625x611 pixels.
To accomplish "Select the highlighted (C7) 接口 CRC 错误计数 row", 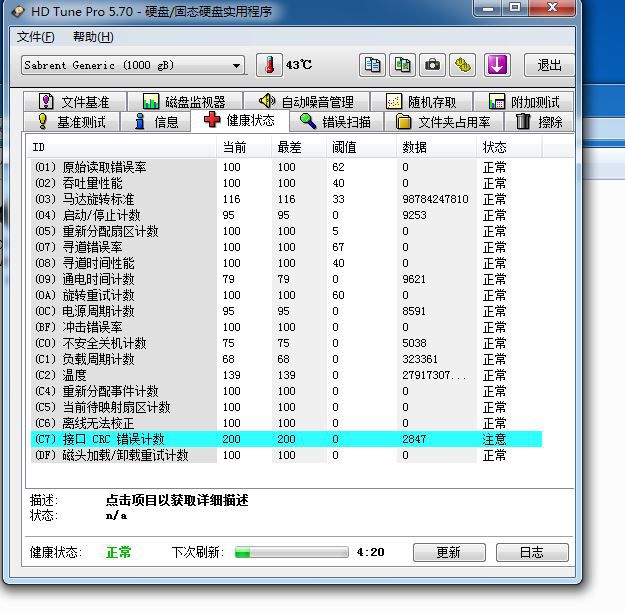I will (286, 439).
